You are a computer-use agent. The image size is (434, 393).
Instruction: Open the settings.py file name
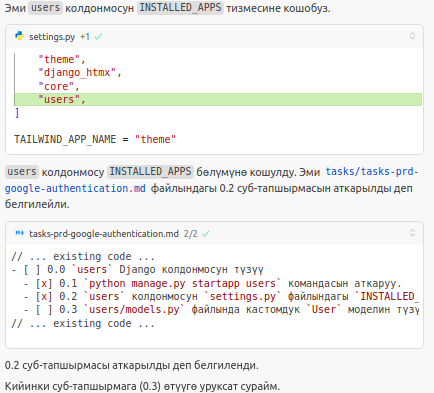pos(52,37)
